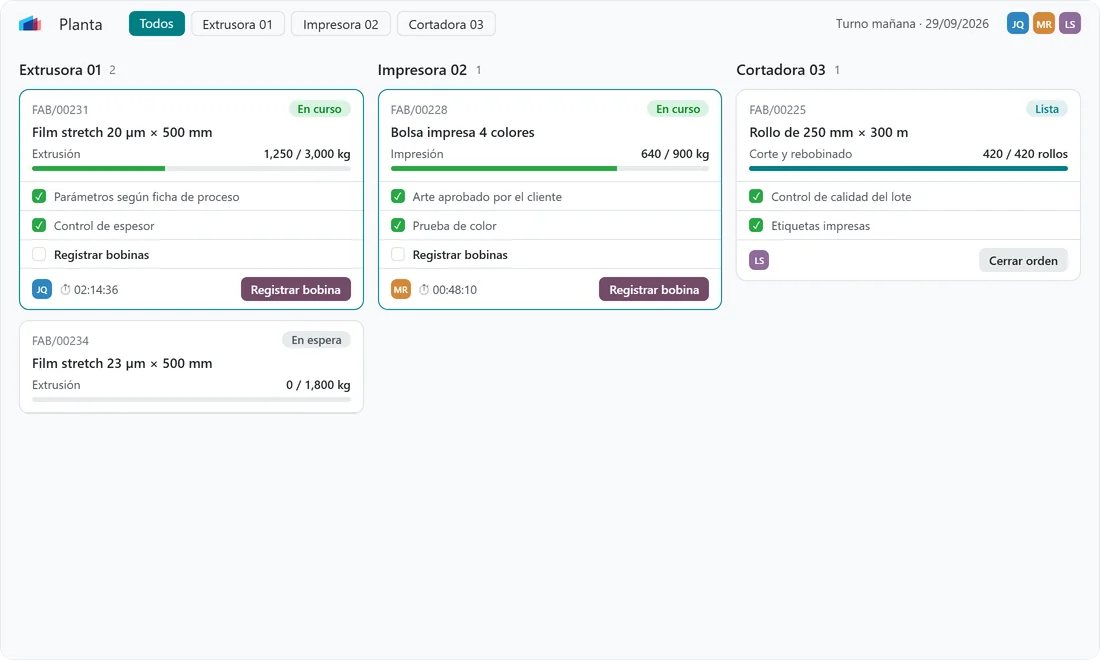This screenshot has width=1100, height=660.
Task: Click the En curso badge on FAB/00228
Action: coord(678,109)
